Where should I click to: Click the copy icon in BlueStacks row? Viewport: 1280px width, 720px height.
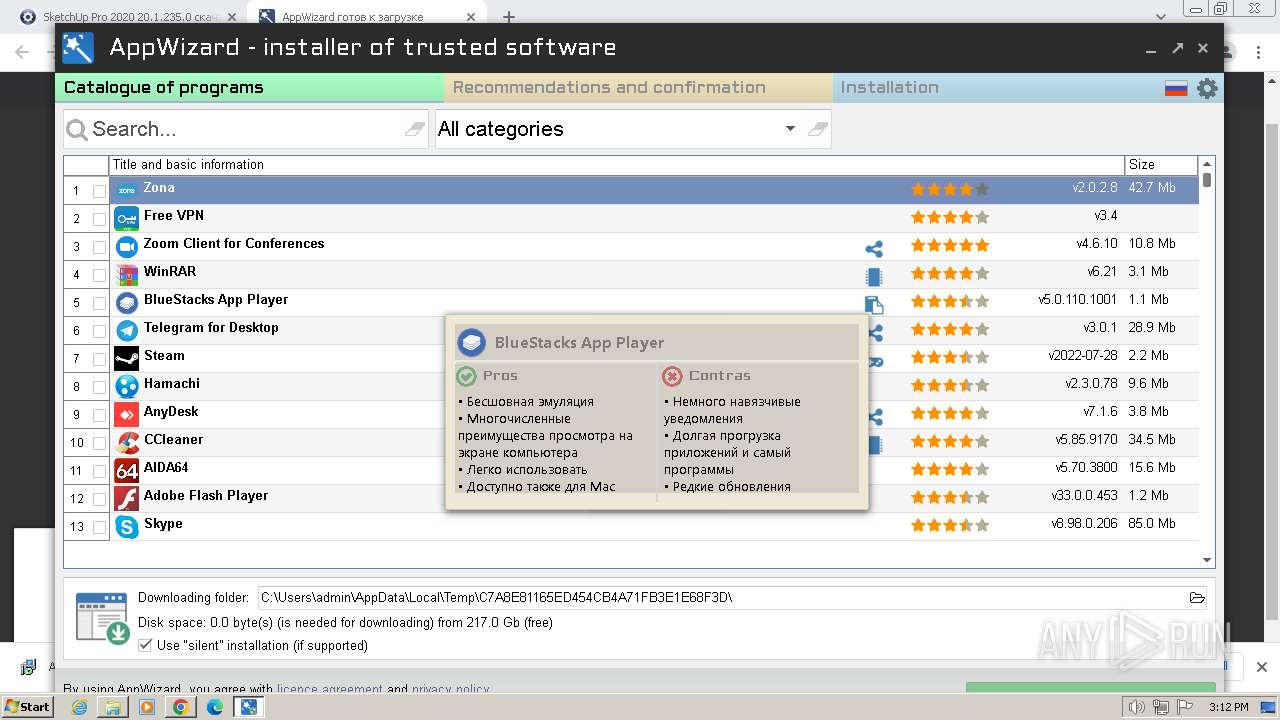coord(874,305)
